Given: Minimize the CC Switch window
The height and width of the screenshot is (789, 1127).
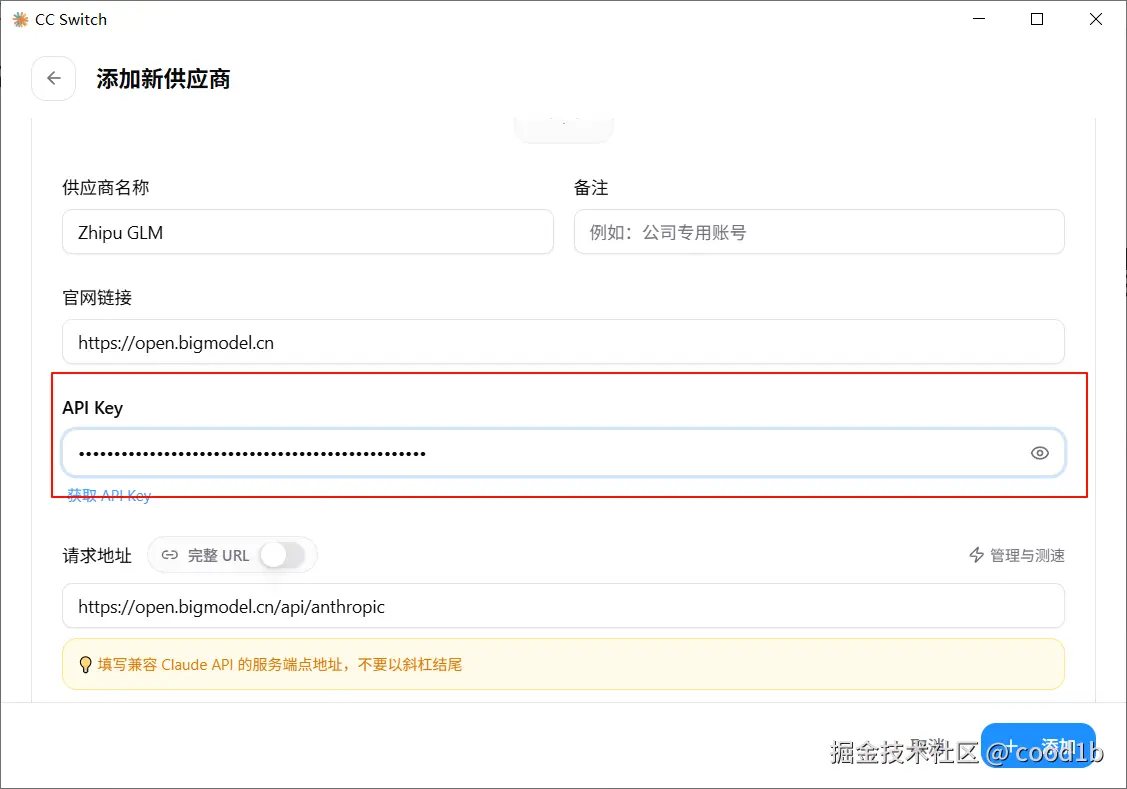Looking at the screenshot, I should [x=978, y=19].
